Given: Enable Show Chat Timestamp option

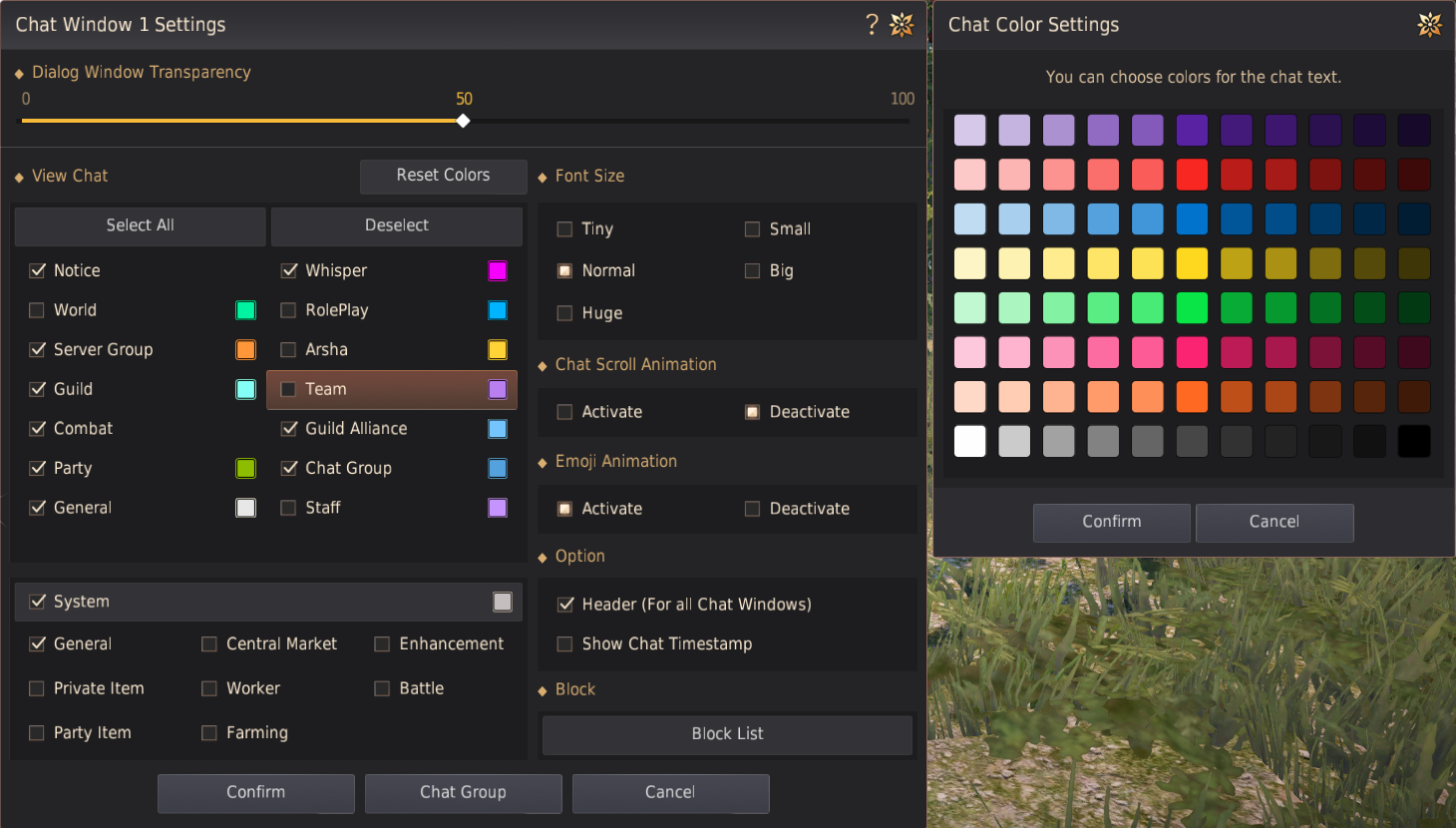Looking at the screenshot, I should click(x=564, y=644).
